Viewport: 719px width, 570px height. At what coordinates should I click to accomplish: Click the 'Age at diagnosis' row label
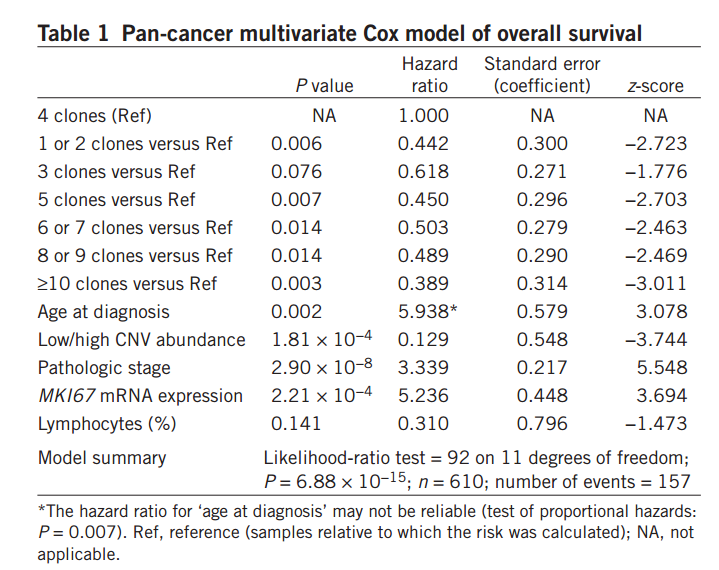click(104, 311)
